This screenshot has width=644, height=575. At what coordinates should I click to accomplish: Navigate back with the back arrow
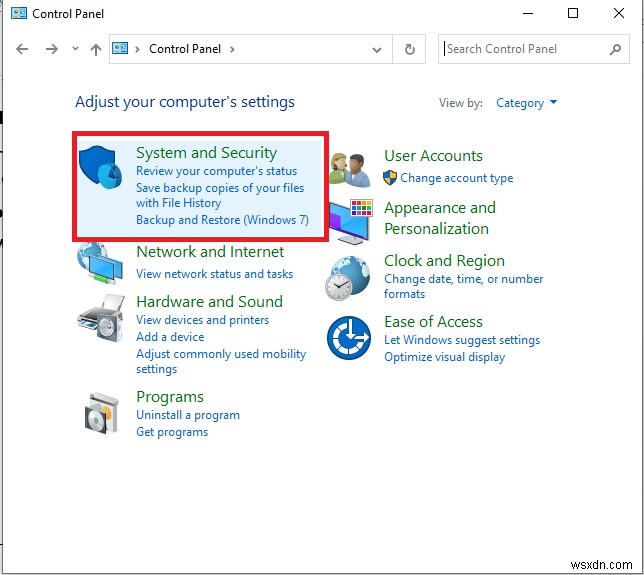[24, 49]
